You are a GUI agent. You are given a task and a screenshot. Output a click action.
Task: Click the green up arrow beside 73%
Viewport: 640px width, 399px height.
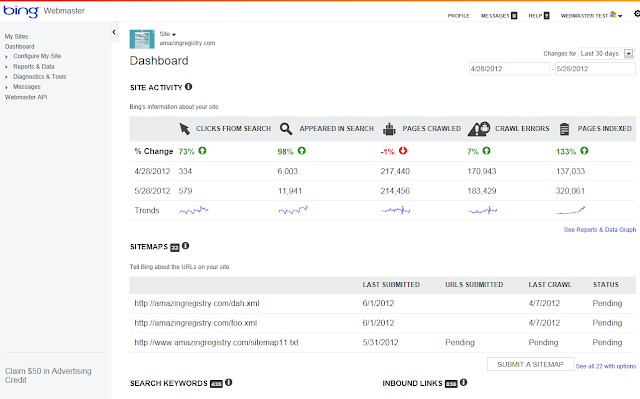tap(202, 151)
